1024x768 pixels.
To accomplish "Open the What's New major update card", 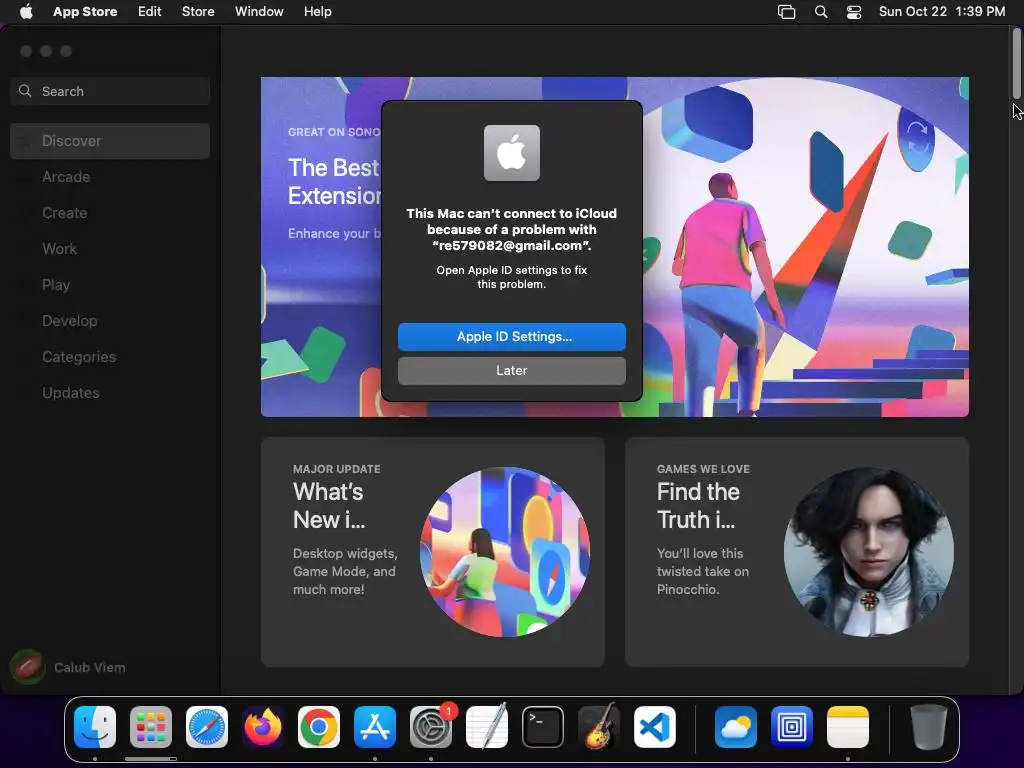I will (x=432, y=552).
